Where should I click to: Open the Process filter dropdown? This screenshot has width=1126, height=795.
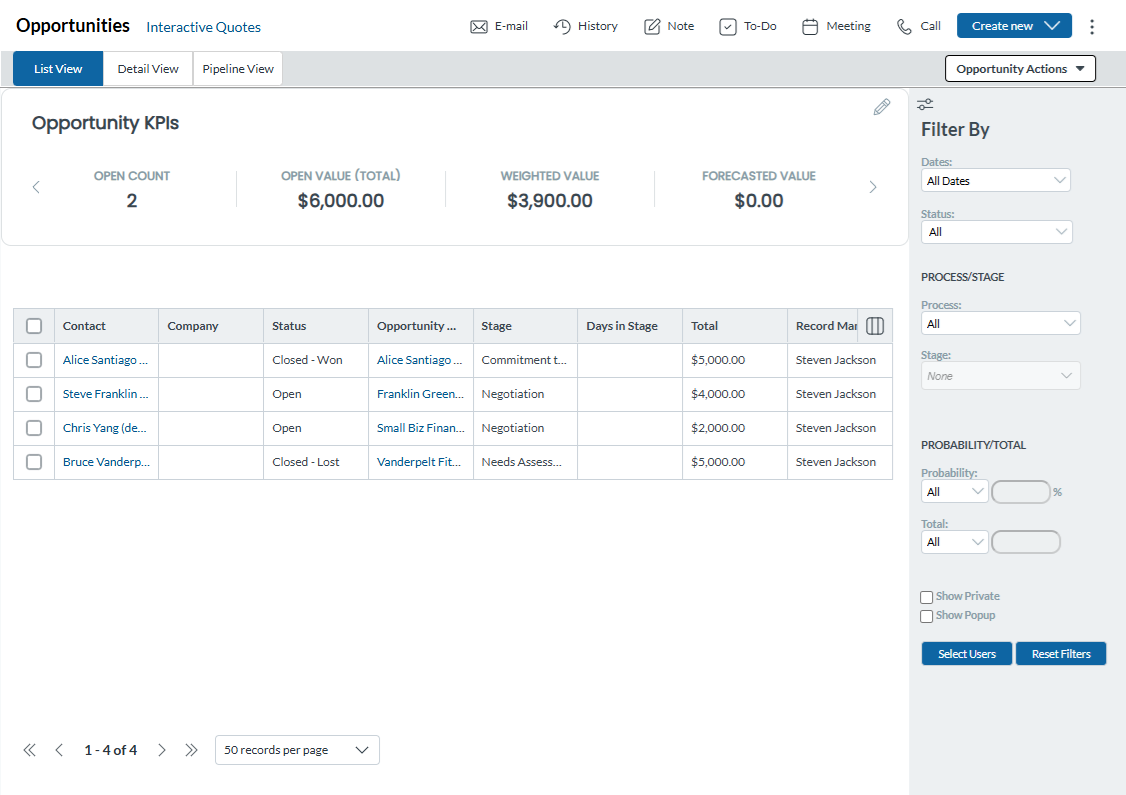point(1000,323)
